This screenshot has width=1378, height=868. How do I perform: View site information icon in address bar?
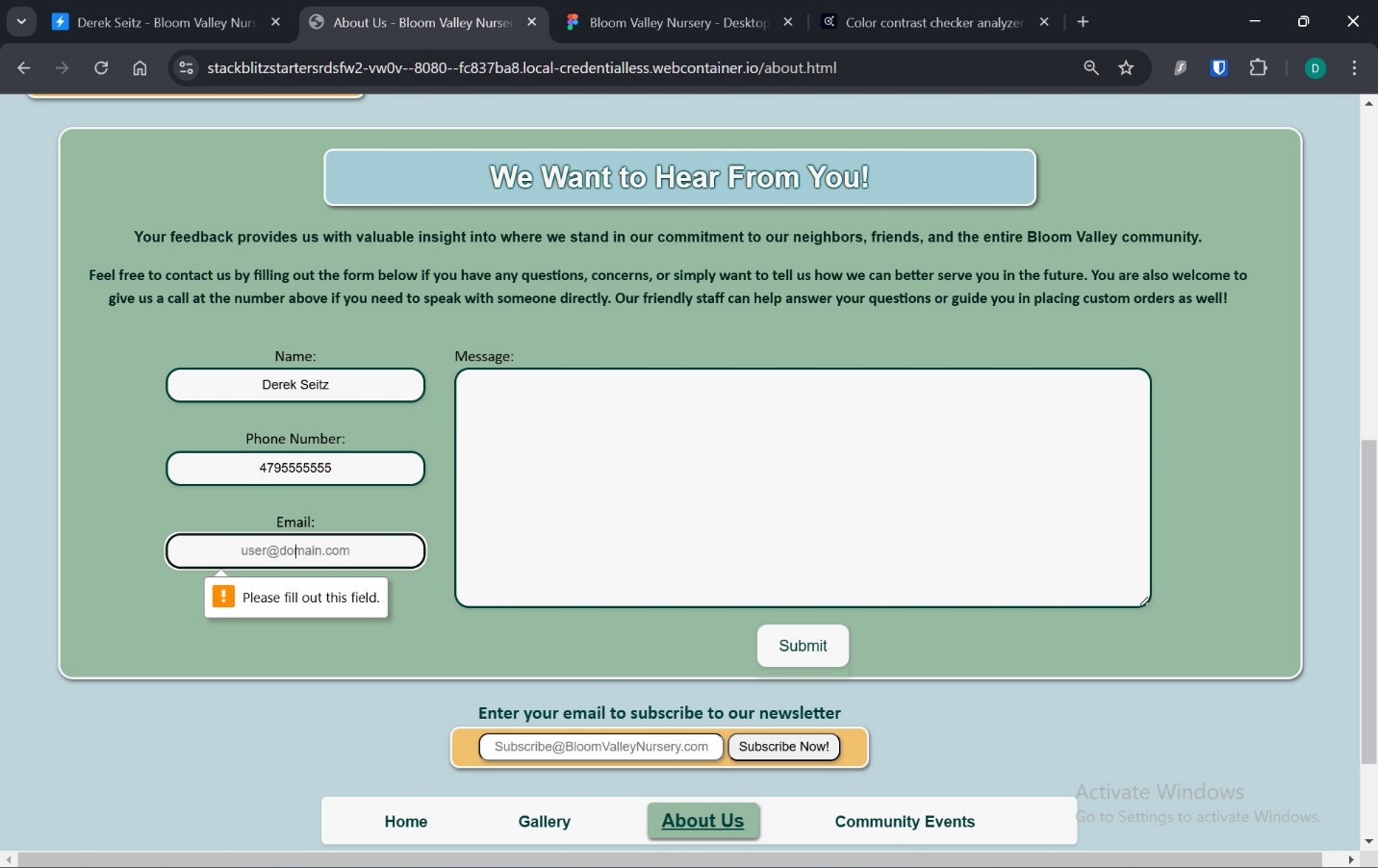tap(187, 68)
